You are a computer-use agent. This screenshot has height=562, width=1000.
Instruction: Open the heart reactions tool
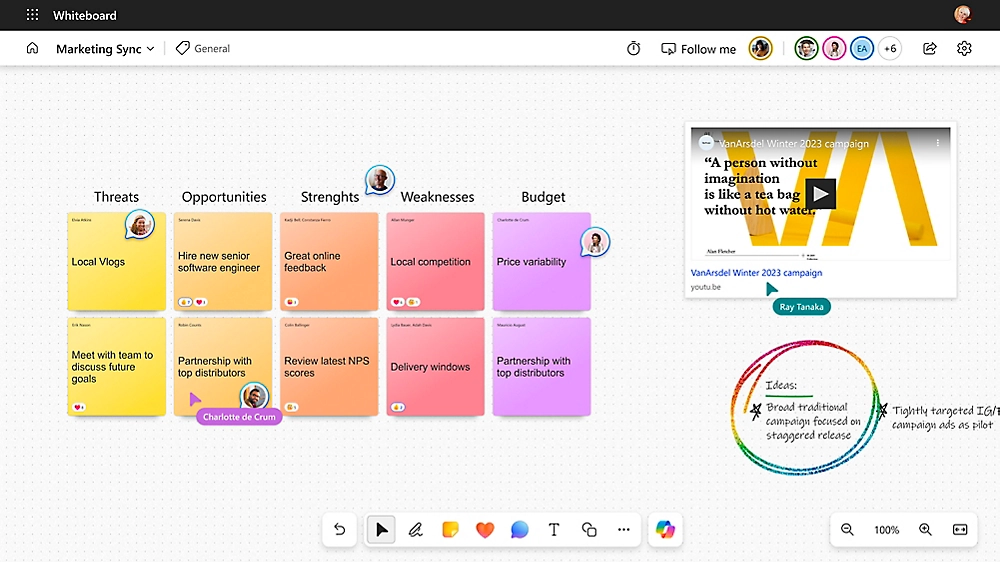click(x=485, y=530)
